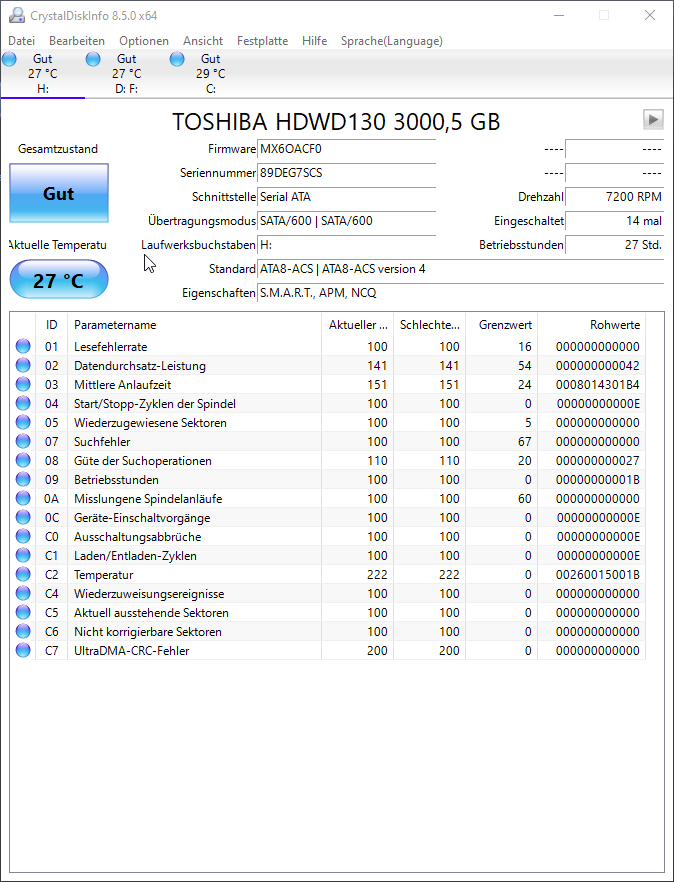This screenshot has width=674, height=882.
Task: Click the ID column header
Action: [51, 325]
